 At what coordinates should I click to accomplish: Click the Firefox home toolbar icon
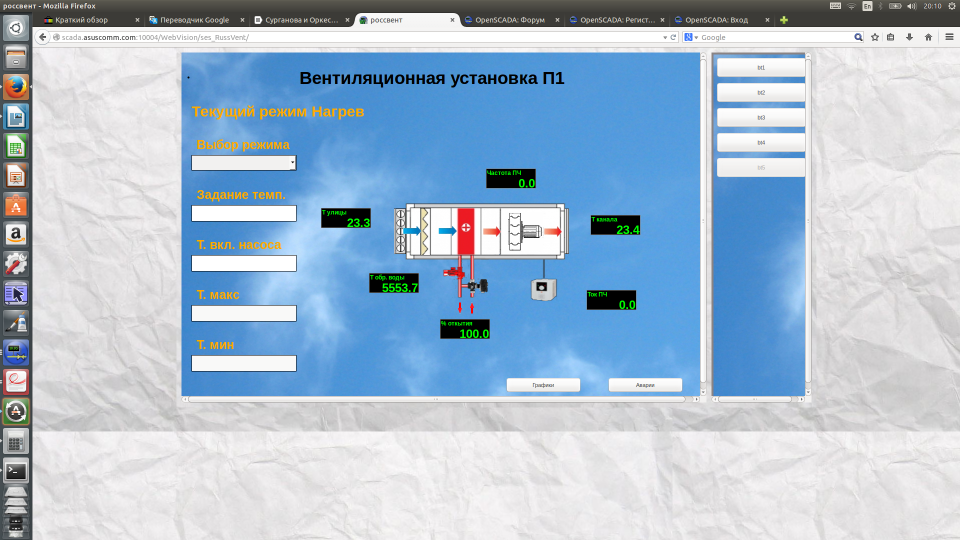[928, 37]
